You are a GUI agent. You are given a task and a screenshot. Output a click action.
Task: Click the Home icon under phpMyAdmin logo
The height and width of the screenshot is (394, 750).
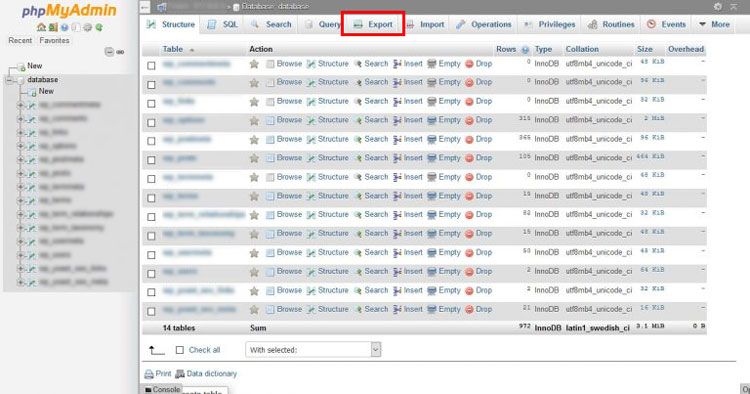tap(42, 27)
